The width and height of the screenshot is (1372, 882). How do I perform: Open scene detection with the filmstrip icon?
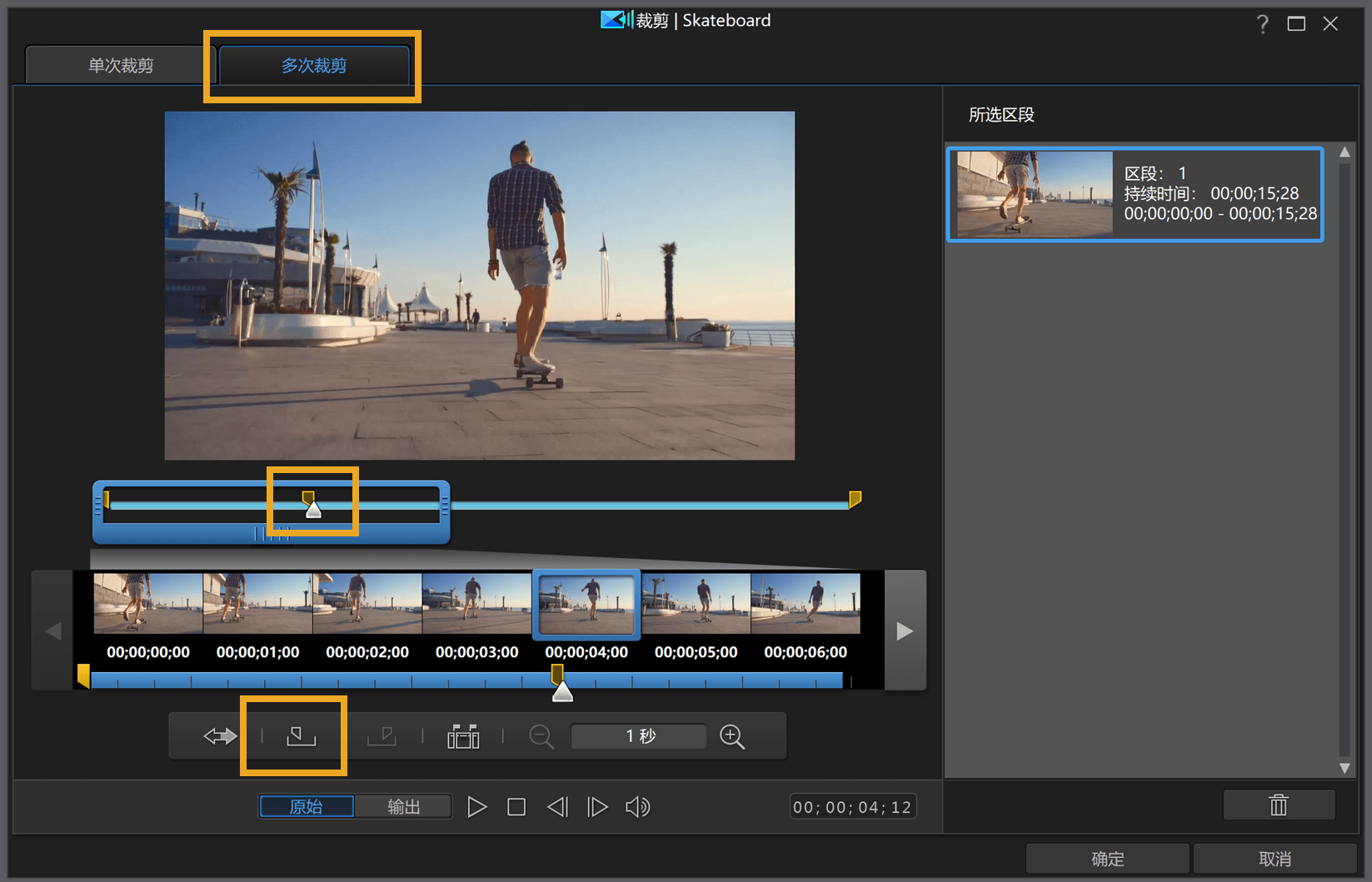click(x=463, y=736)
